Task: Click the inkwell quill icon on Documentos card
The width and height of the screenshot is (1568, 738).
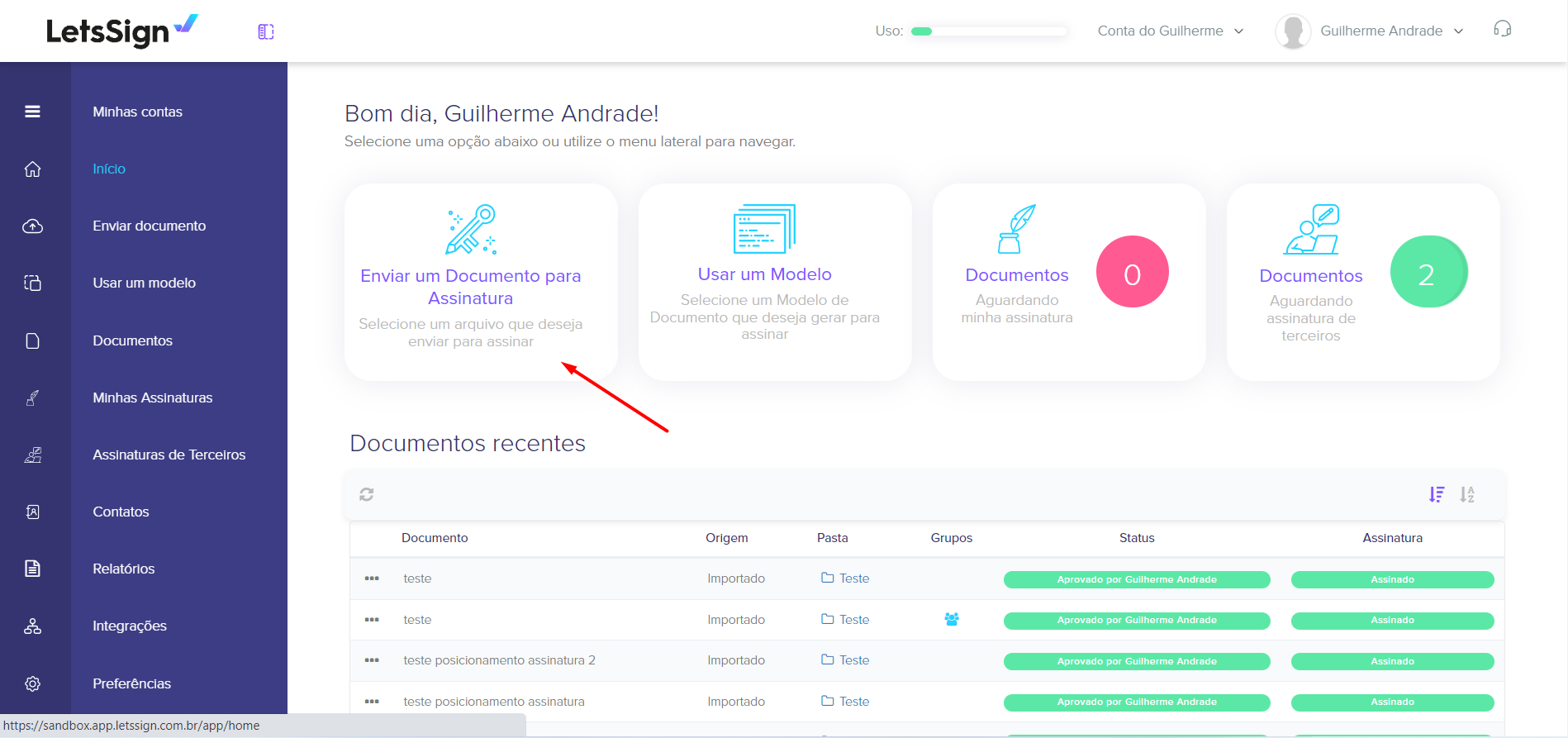Action: [x=1017, y=229]
